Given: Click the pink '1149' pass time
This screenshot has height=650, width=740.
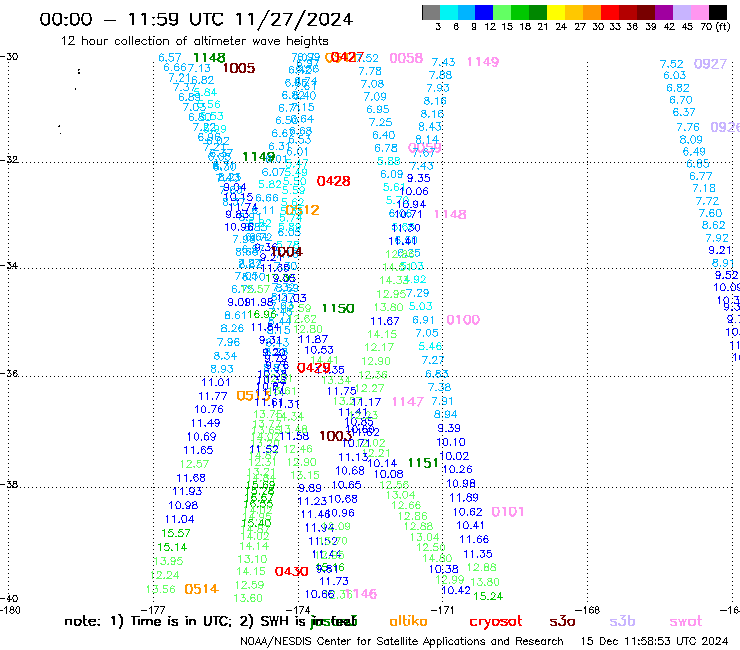Looking at the screenshot, I should [x=483, y=62].
